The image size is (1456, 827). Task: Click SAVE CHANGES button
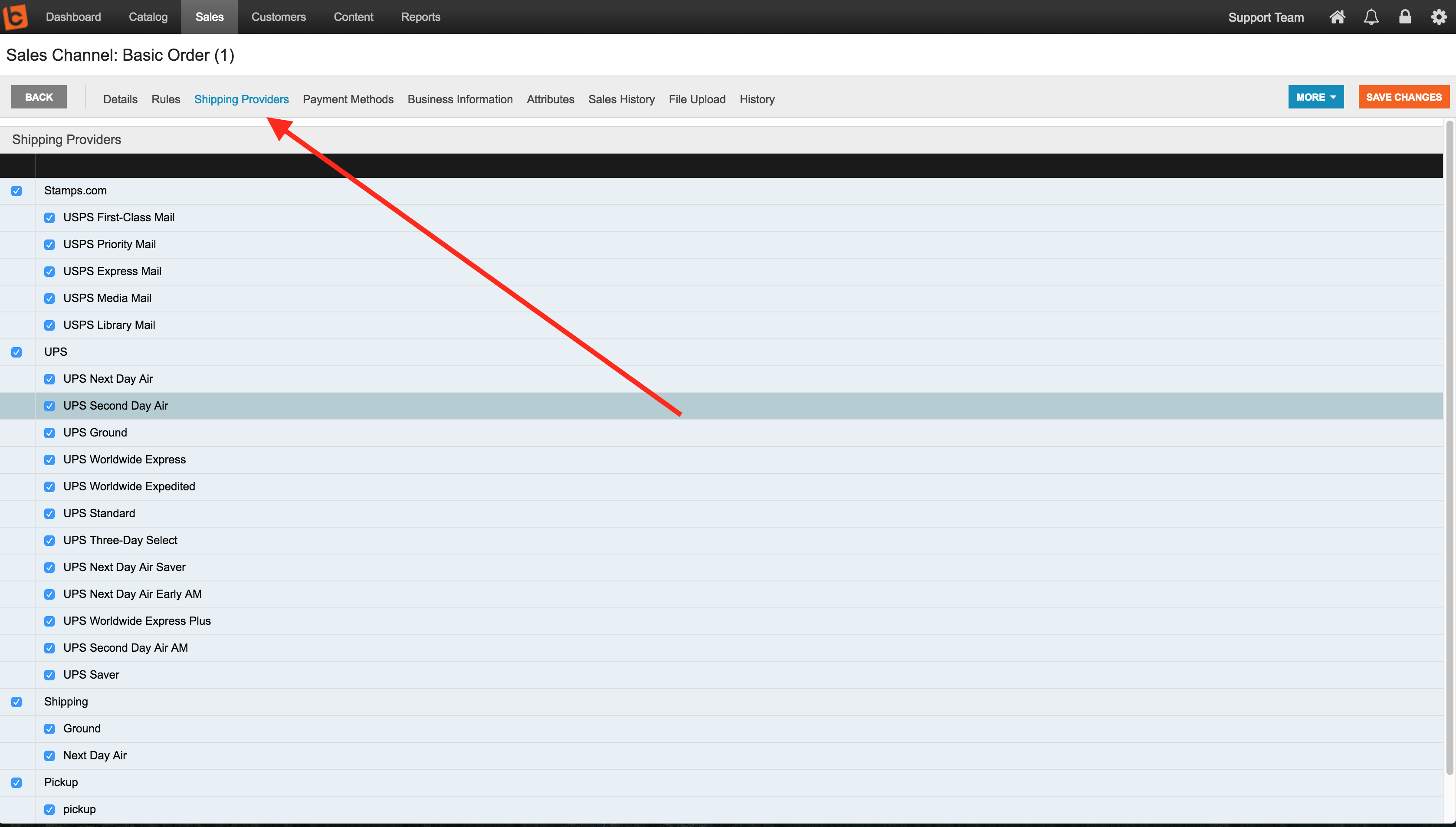(x=1404, y=97)
